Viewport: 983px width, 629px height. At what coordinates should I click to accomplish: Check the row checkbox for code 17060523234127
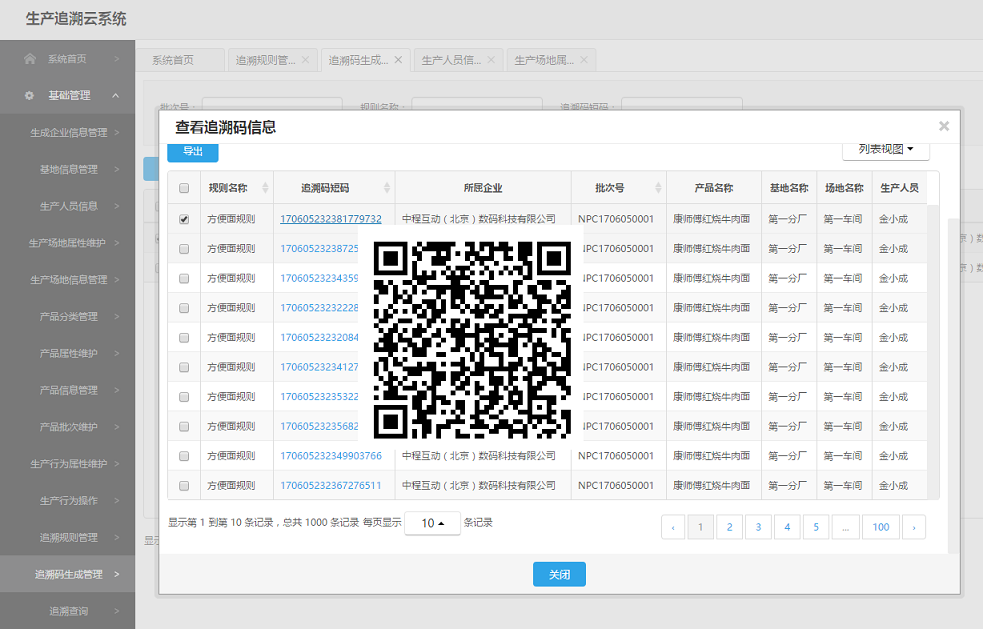184,367
